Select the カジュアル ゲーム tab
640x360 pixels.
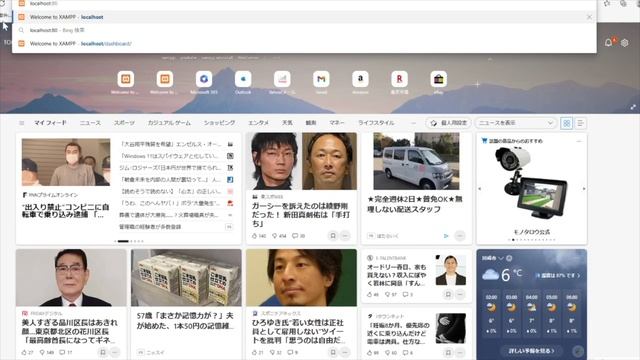(169, 123)
